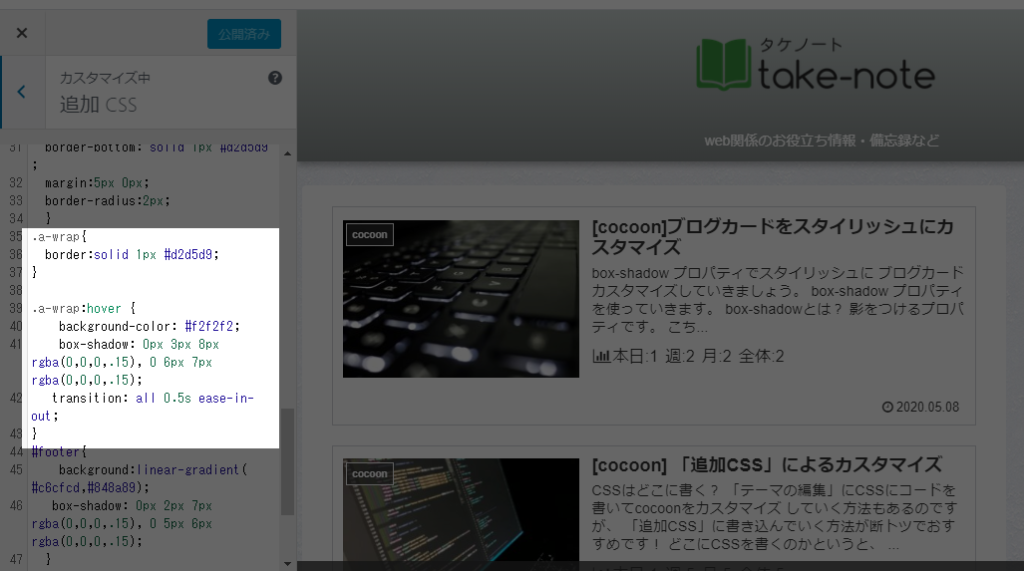
Task: Click the .a-wrap{ selector line in editor
Action: pyautogui.click(x=59, y=237)
